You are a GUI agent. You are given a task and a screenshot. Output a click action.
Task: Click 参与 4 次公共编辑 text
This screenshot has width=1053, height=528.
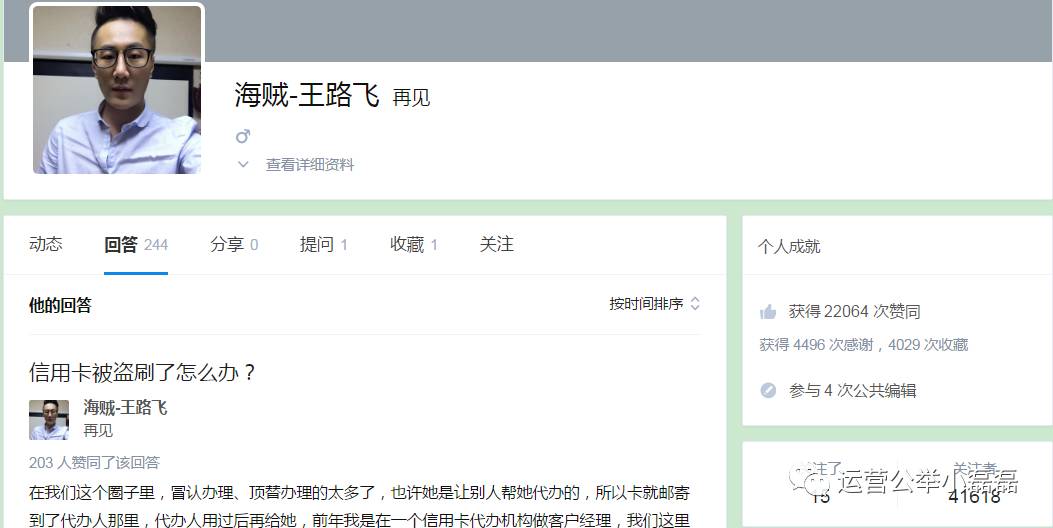[852, 390]
